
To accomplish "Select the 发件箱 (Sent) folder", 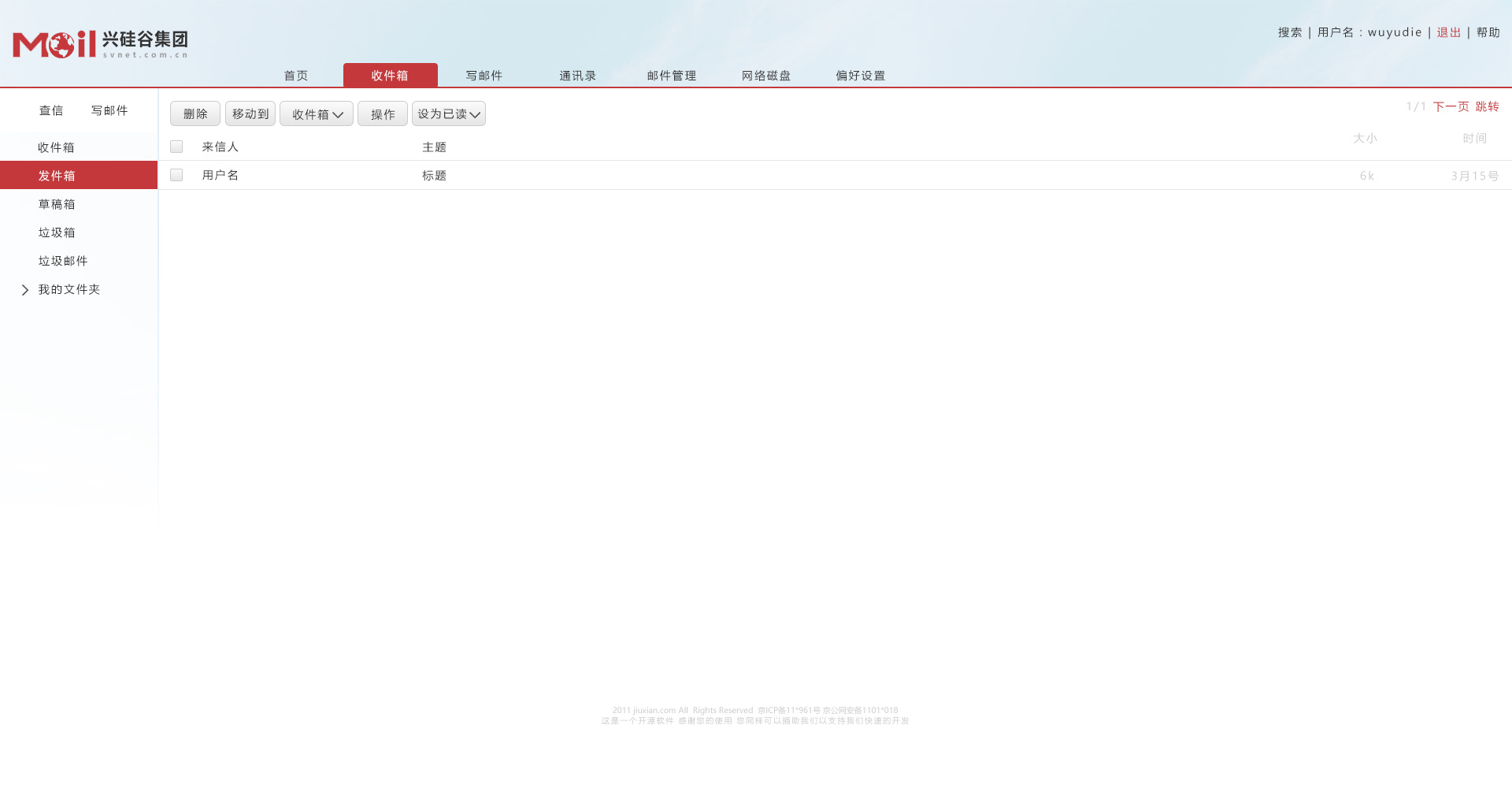I will (x=56, y=175).
